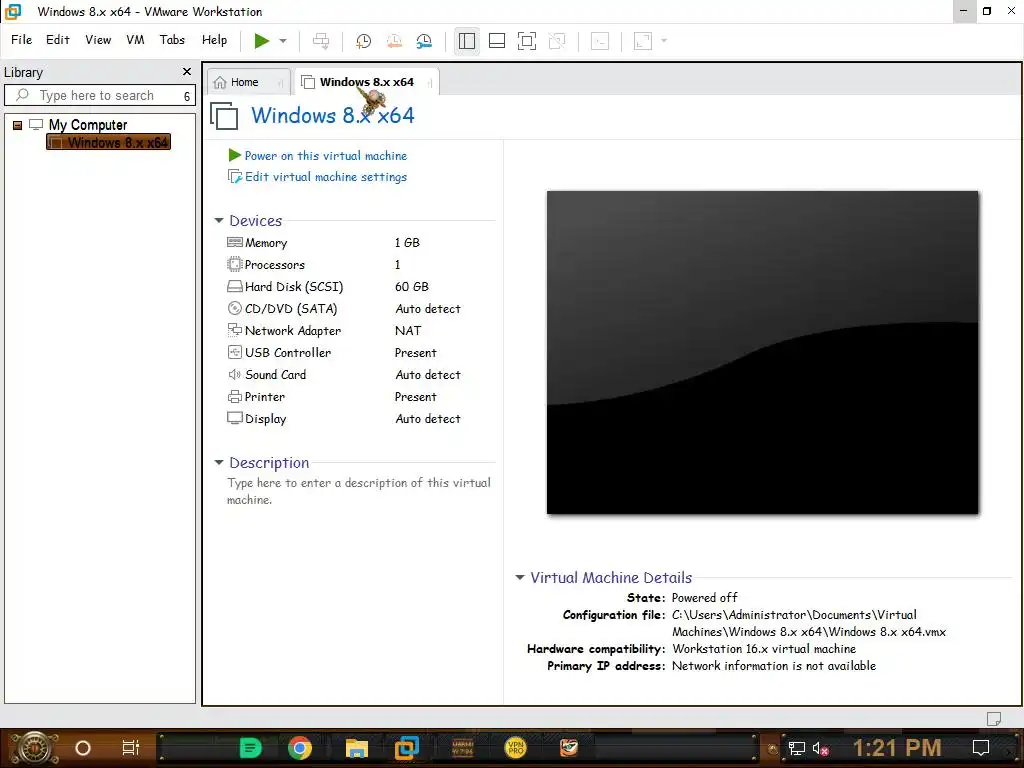Select the Windows 8.x x64 tab
The height and width of the screenshot is (768, 1024).
click(x=366, y=82)
